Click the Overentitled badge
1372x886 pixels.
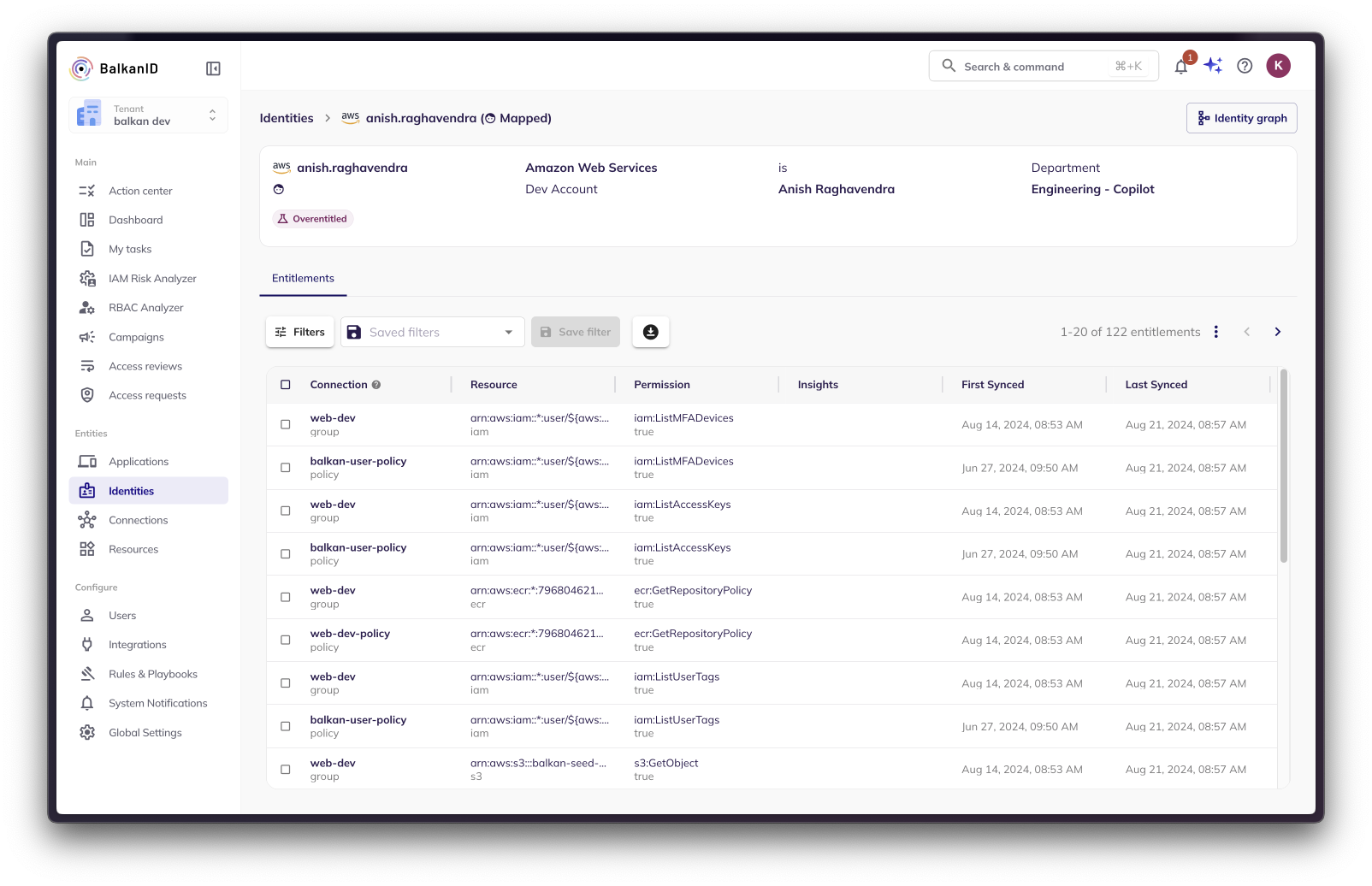(313, 219)
